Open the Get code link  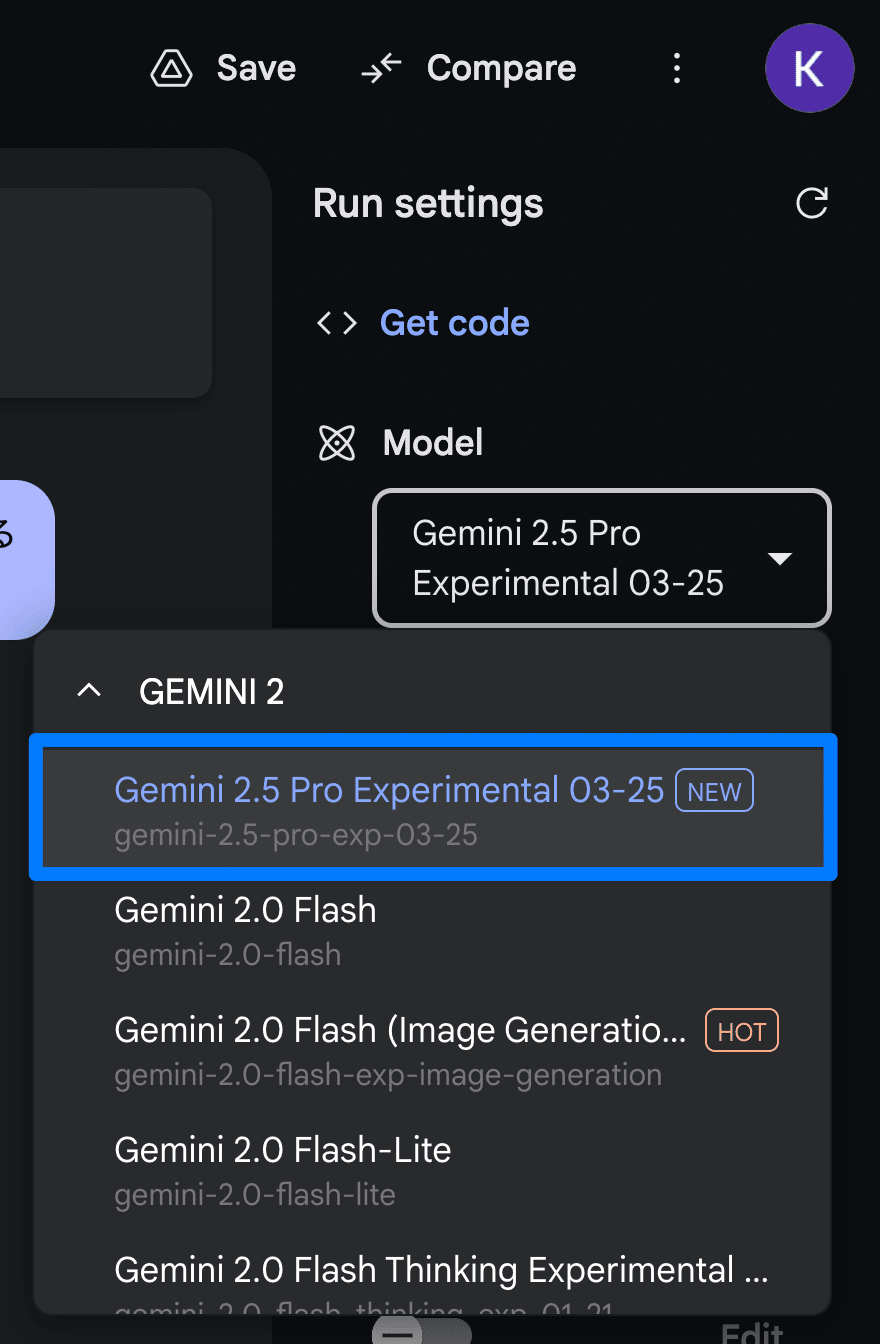455,323
